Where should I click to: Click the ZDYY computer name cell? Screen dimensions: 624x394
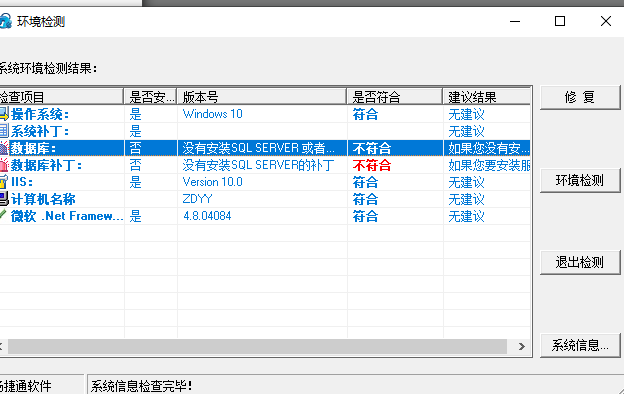pyautogui.click(x=197, y=199)
